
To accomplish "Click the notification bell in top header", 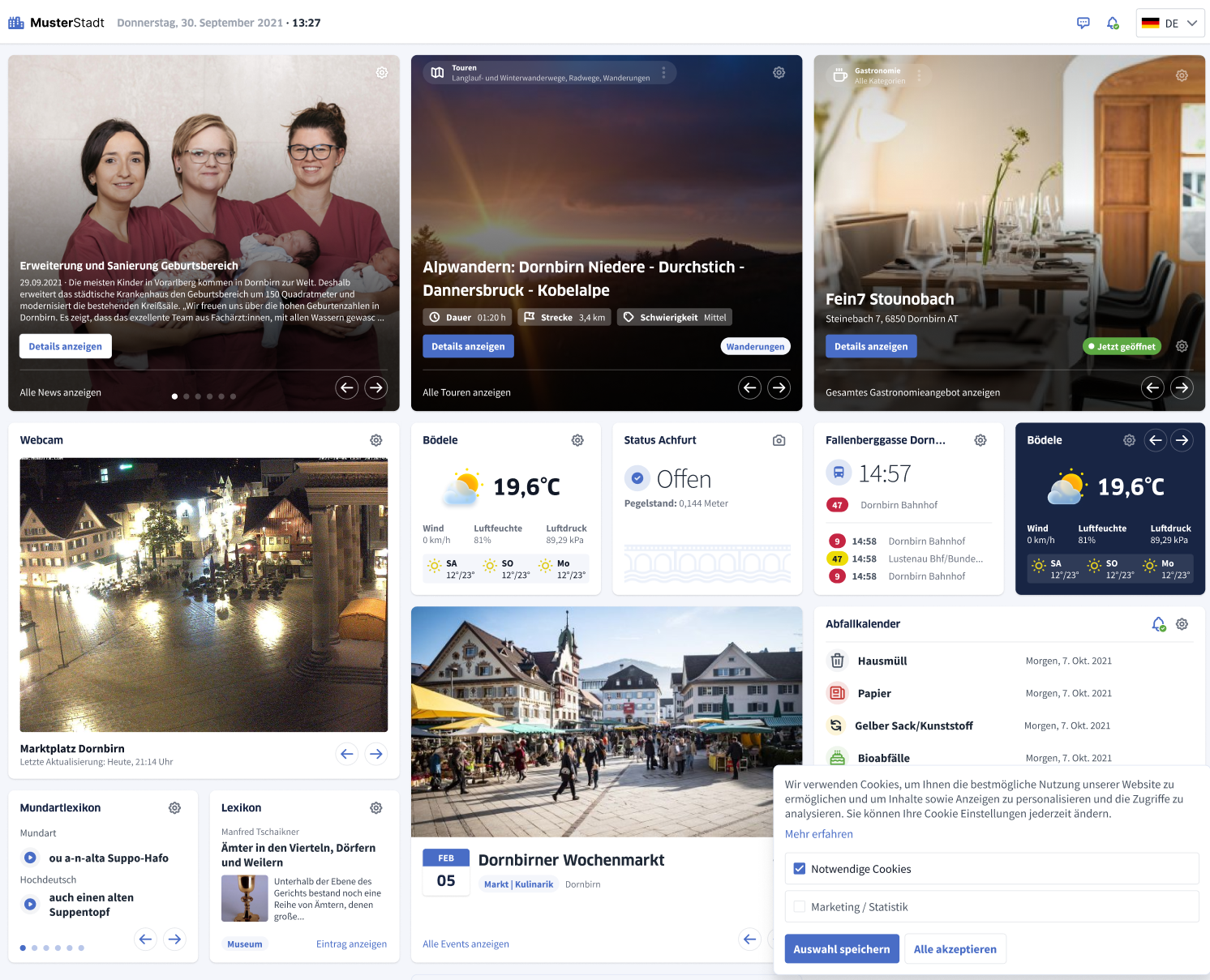I will pyautogui.click(x=1113, y=23).
